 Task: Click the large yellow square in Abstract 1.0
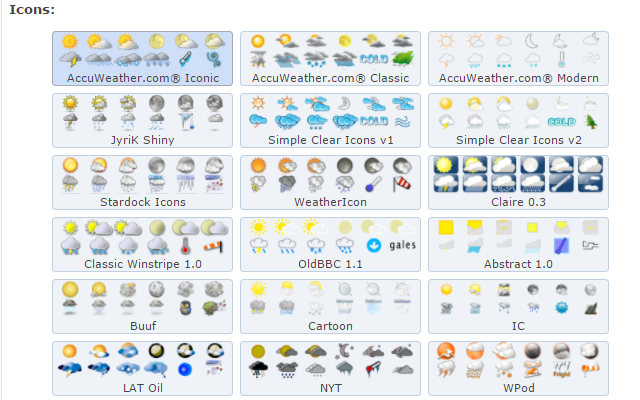pyautogui.click(x=446, y=227)
